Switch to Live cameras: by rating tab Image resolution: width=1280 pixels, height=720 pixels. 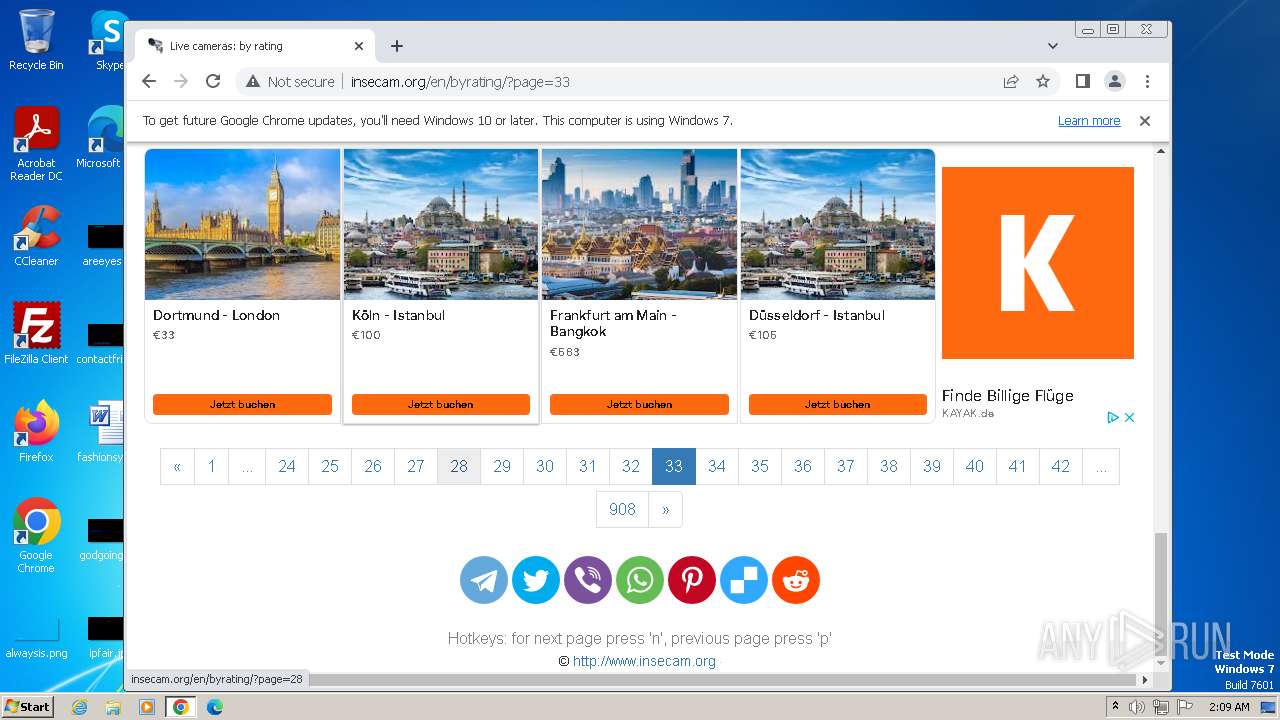(x=256, y=46)
